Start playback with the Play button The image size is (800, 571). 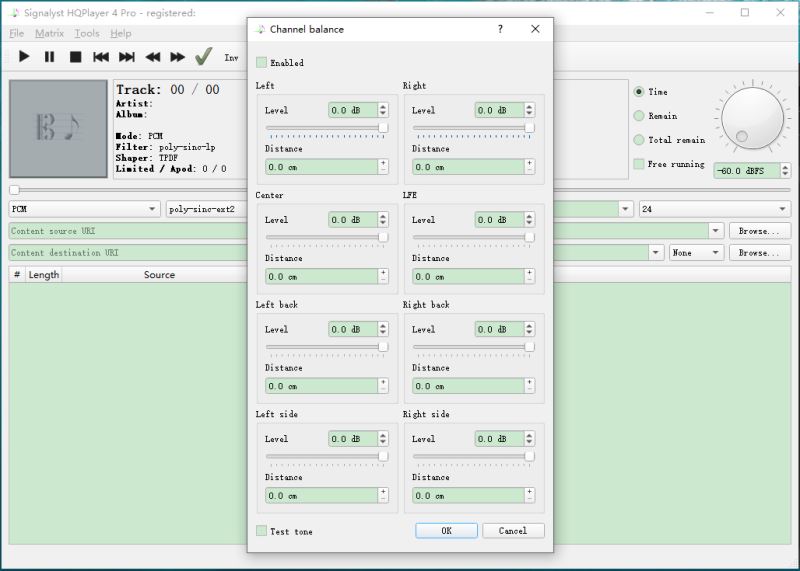click(x=24, y=57)
